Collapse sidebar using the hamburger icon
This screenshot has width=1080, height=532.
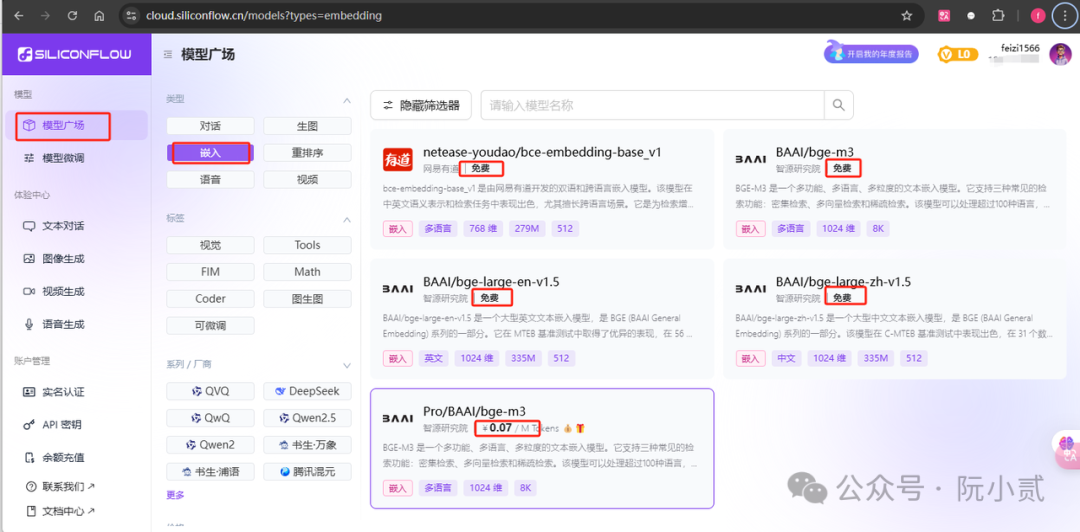coord(167,54)
